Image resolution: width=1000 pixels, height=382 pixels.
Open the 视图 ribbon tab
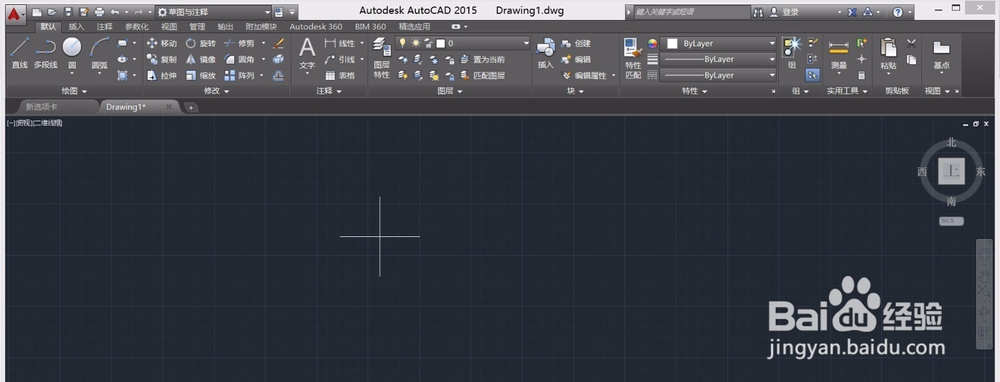click(169, 27)
